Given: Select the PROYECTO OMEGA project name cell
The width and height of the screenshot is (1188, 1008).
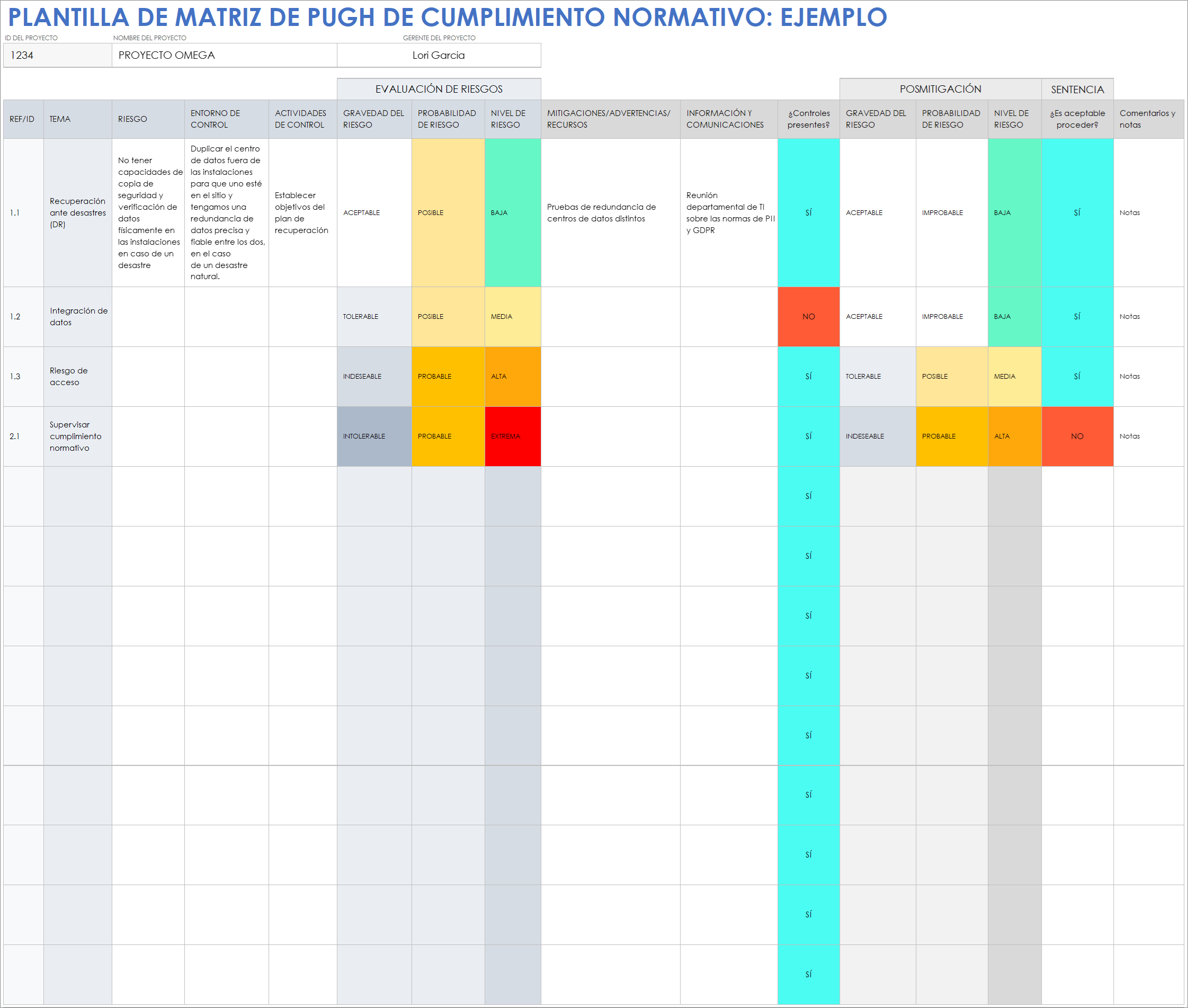Looking at the screenshot, I should click(224, 56).
